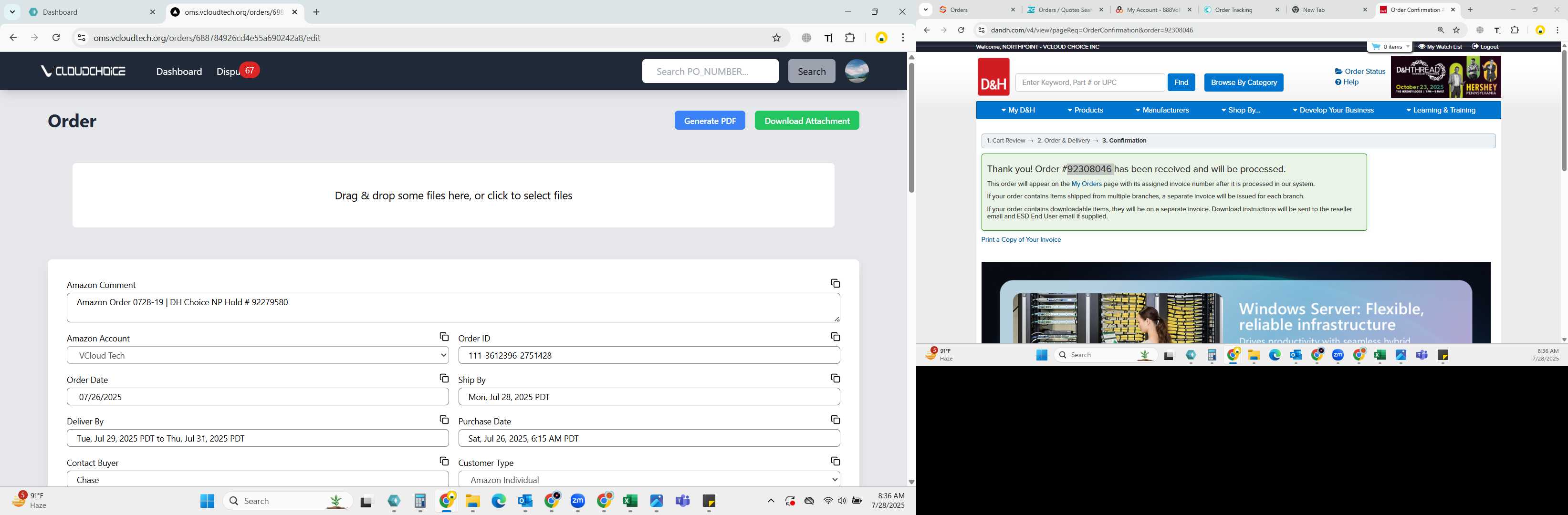Copy the Ship By field value
The height and width of the screenshot is (515, 1568).
coord(835,378)
